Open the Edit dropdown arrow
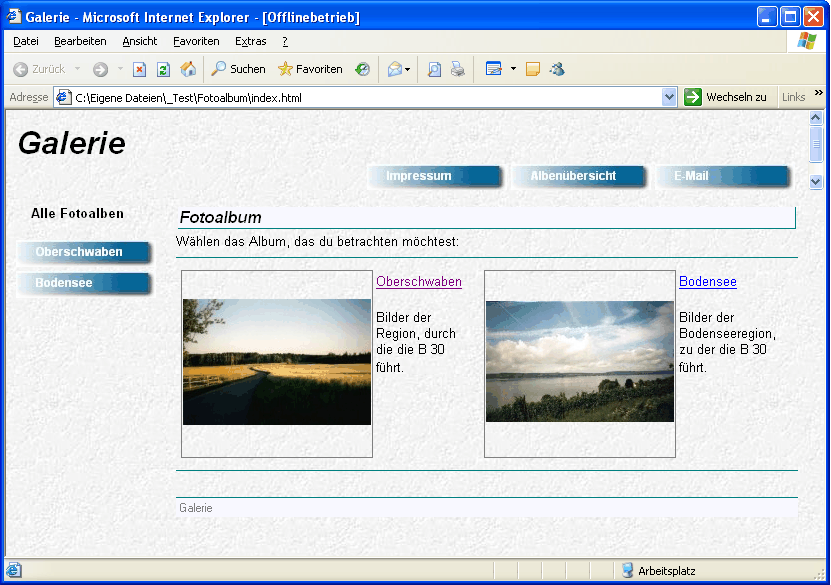The width and height of the screenshot is (831, 585). pyautogui.click(x=513, y=69)
